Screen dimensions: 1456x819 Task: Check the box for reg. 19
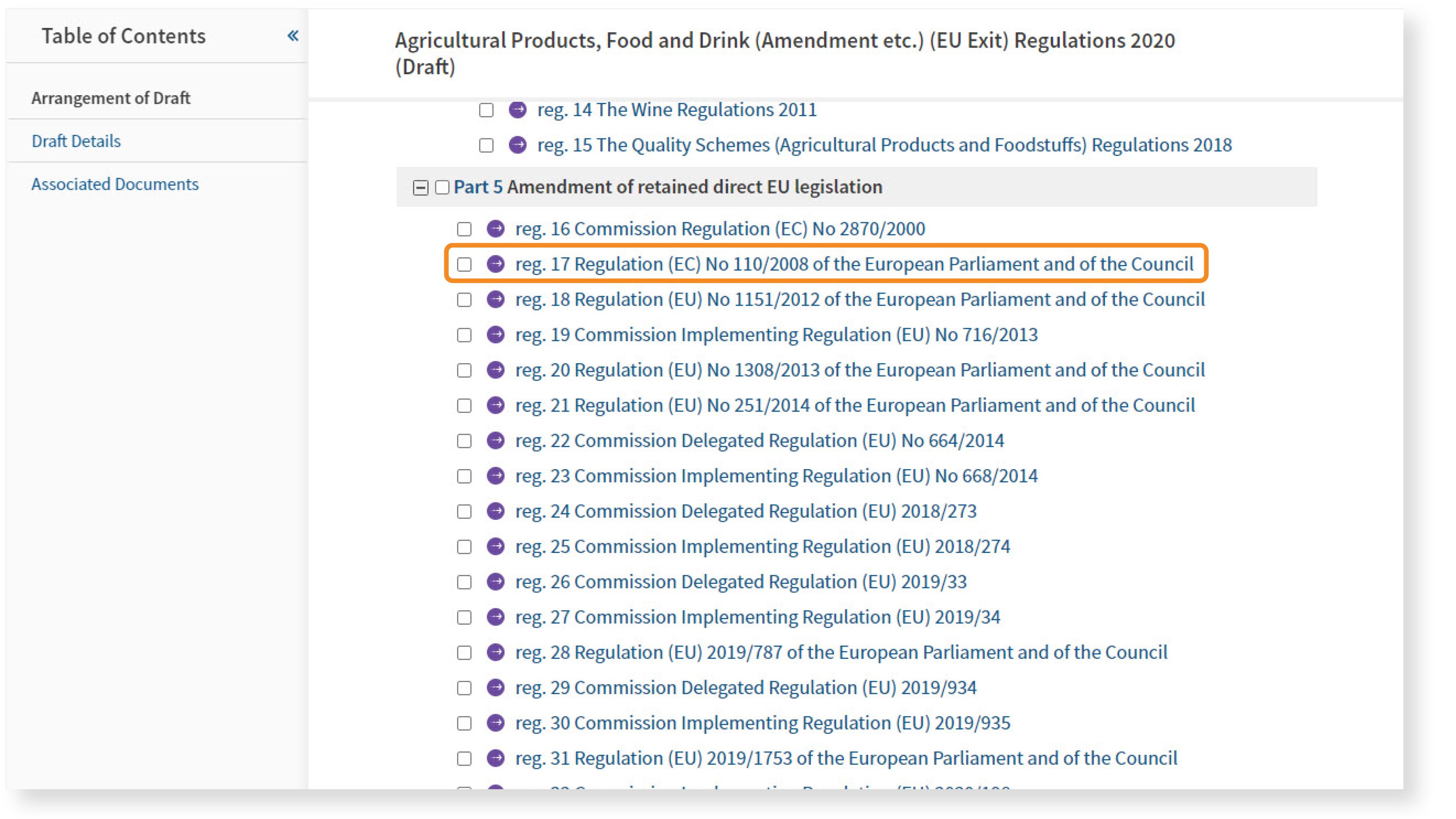(464, 335)
